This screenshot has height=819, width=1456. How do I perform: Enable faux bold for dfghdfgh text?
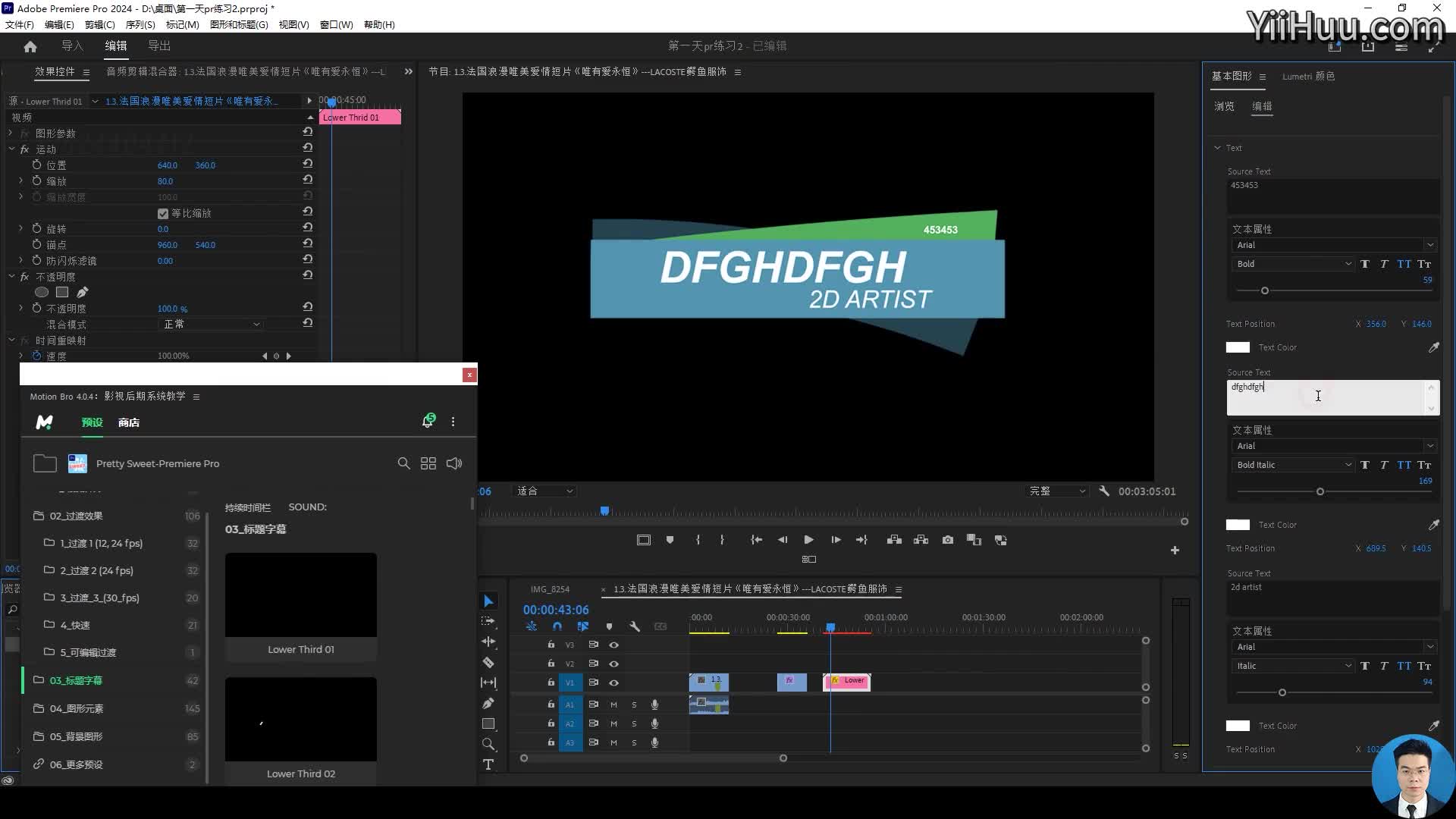pos(1365,465)
